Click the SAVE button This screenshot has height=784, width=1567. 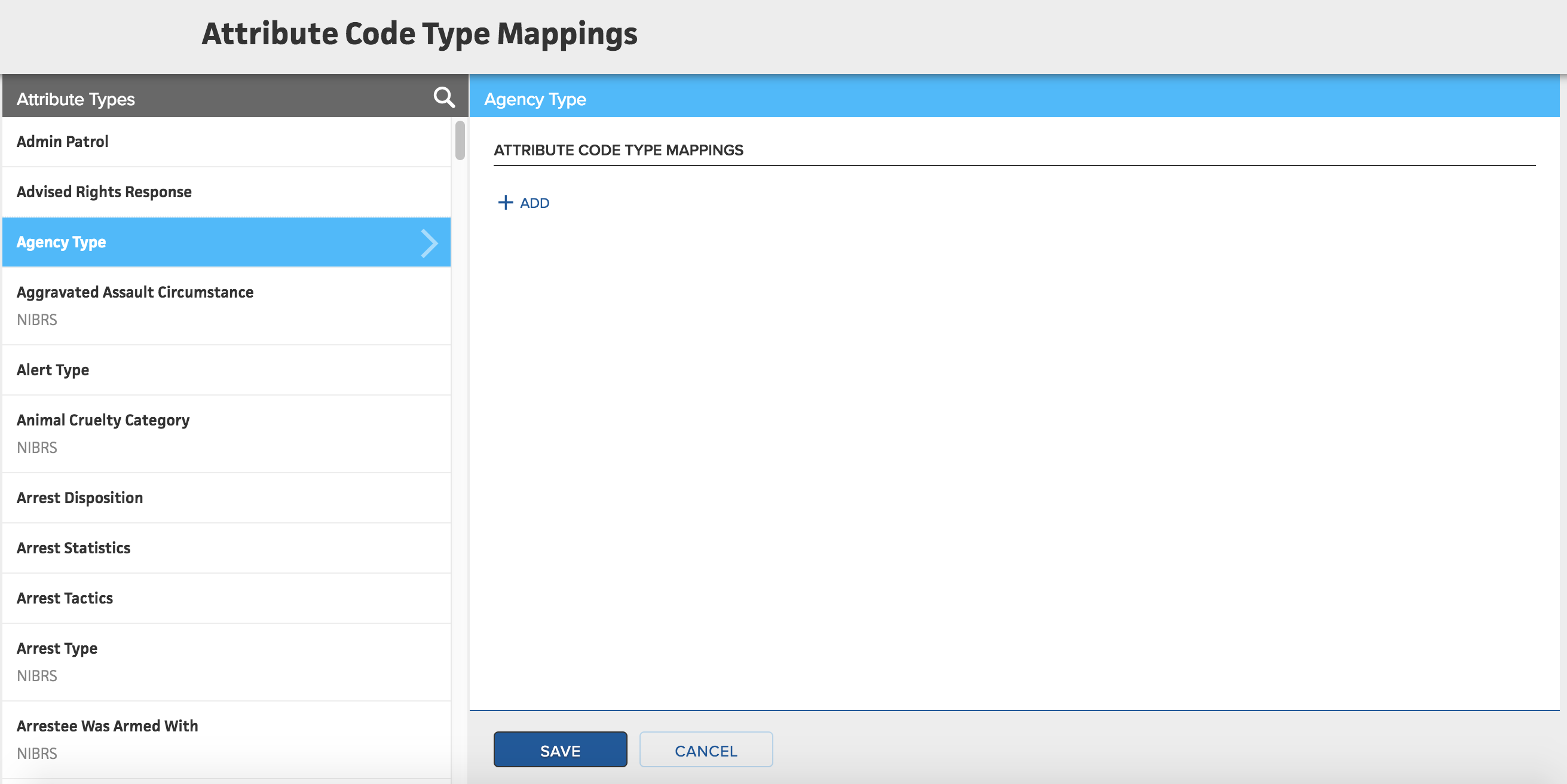(559, 750)
